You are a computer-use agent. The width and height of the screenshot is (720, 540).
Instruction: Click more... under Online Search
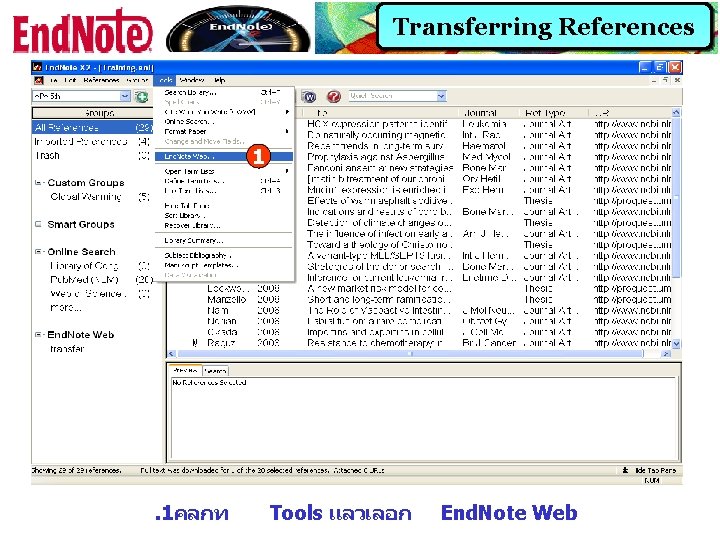pos(66,308)
